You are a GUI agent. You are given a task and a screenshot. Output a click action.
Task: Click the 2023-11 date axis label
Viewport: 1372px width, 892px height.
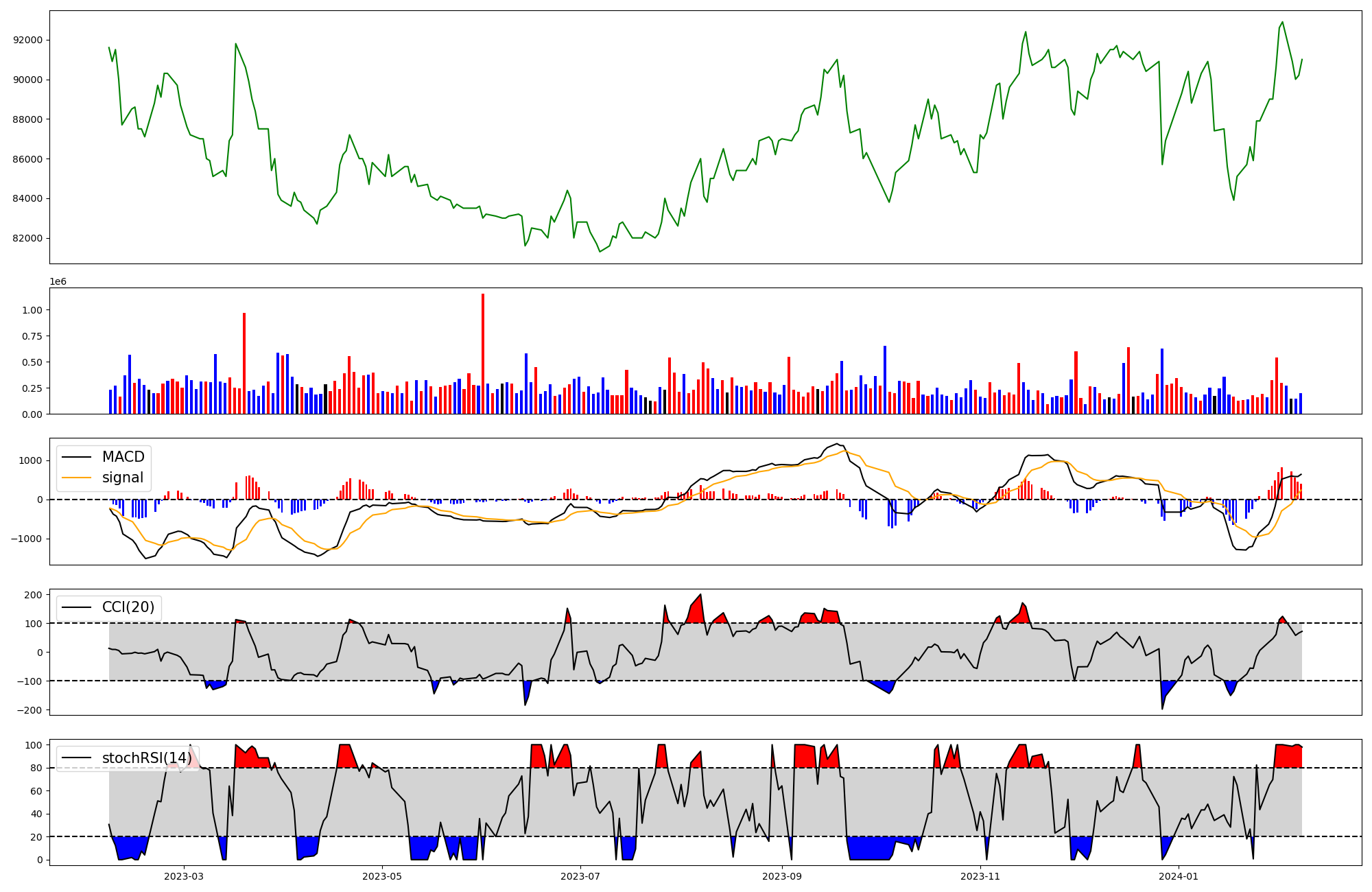pyautogui.click(x=981, y=876)
